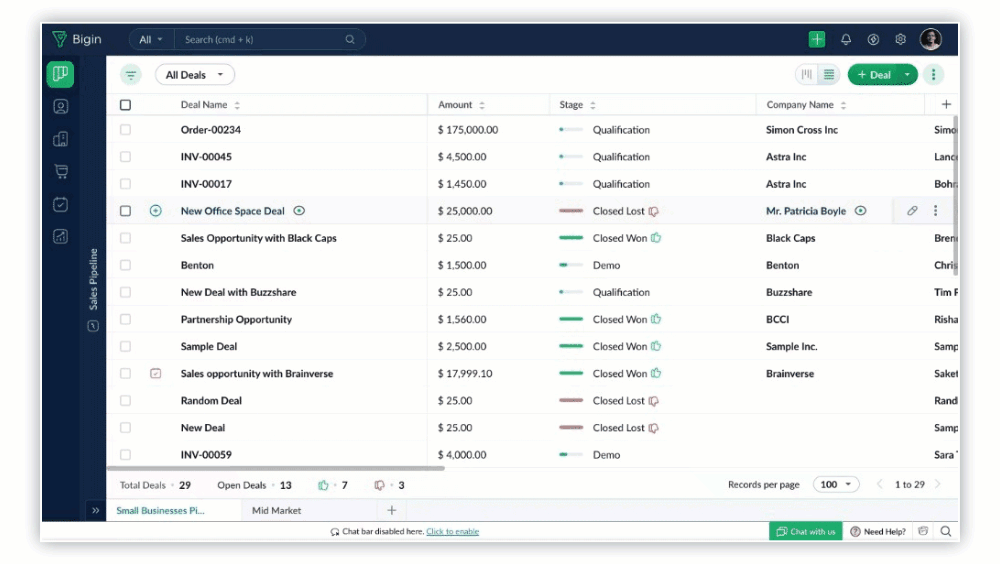Click the vertical table scrollbar

955,195
